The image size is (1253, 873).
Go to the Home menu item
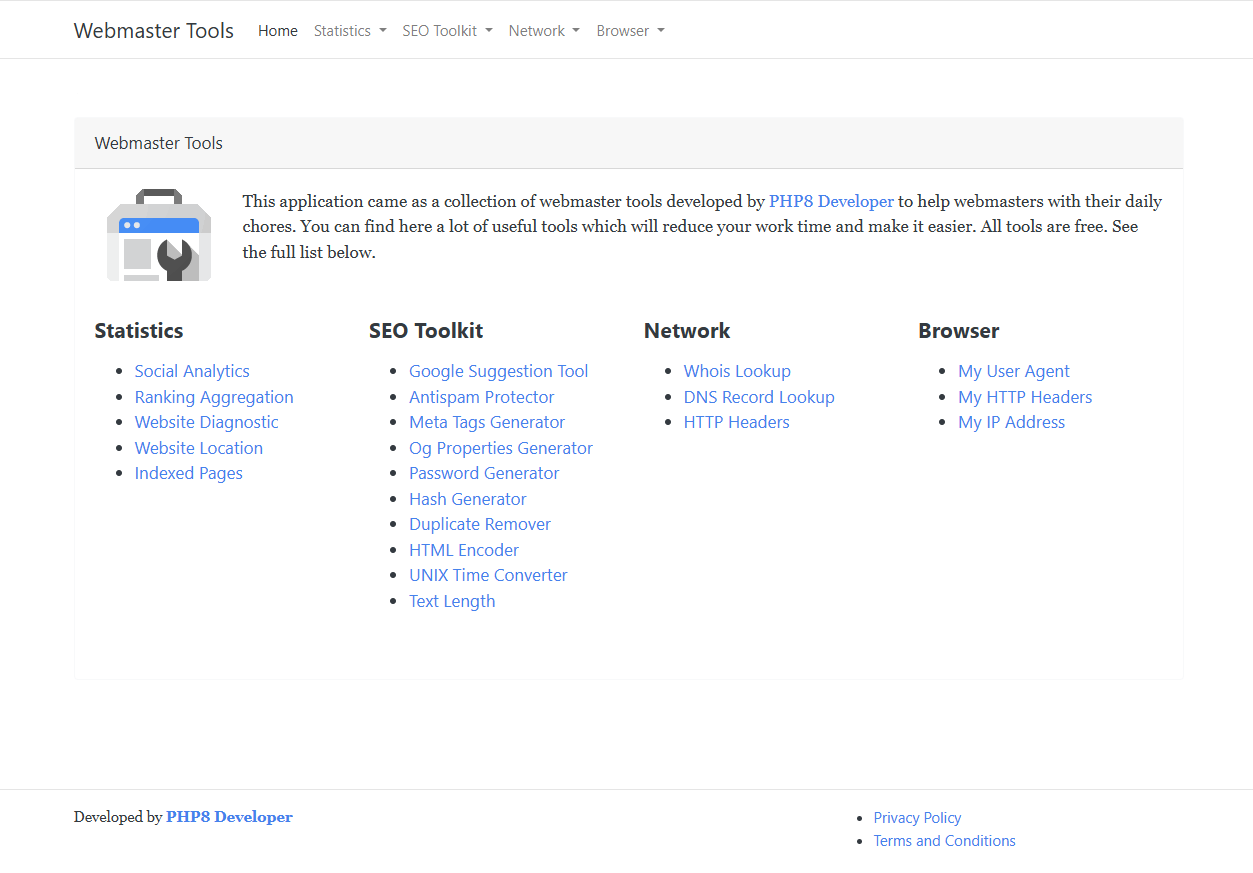277,31
